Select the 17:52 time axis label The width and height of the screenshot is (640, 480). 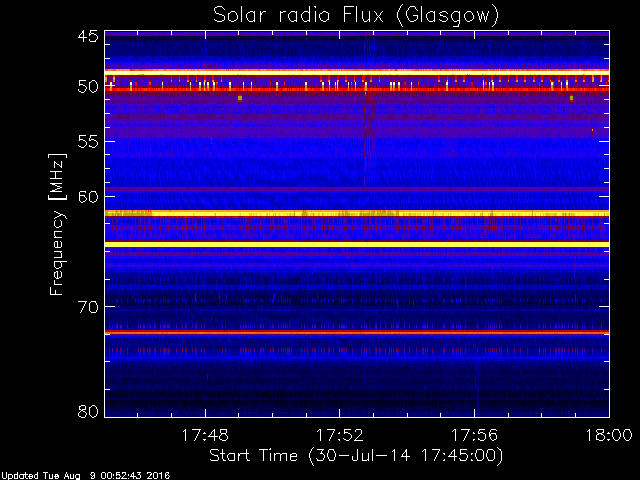coord(340,435)
